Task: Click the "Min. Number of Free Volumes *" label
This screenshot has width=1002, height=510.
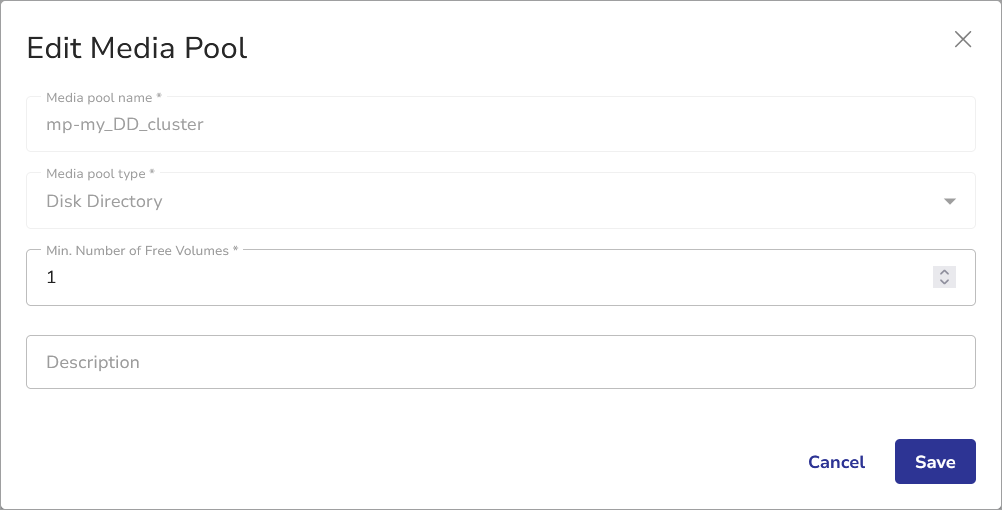Action: pyautogui.click(x=142, y=251)
